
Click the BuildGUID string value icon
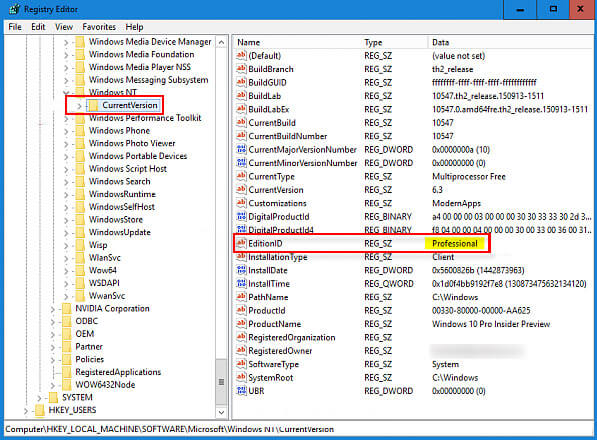coord(241,82)
